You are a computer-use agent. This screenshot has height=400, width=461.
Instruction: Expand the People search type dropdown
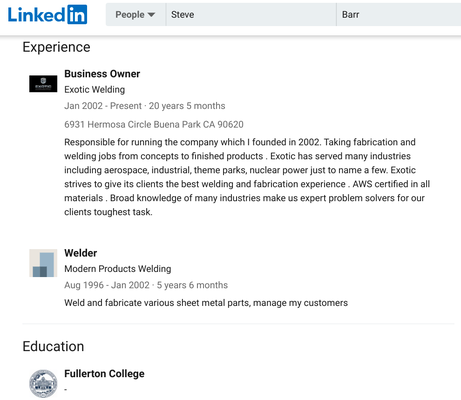(135, 15)
